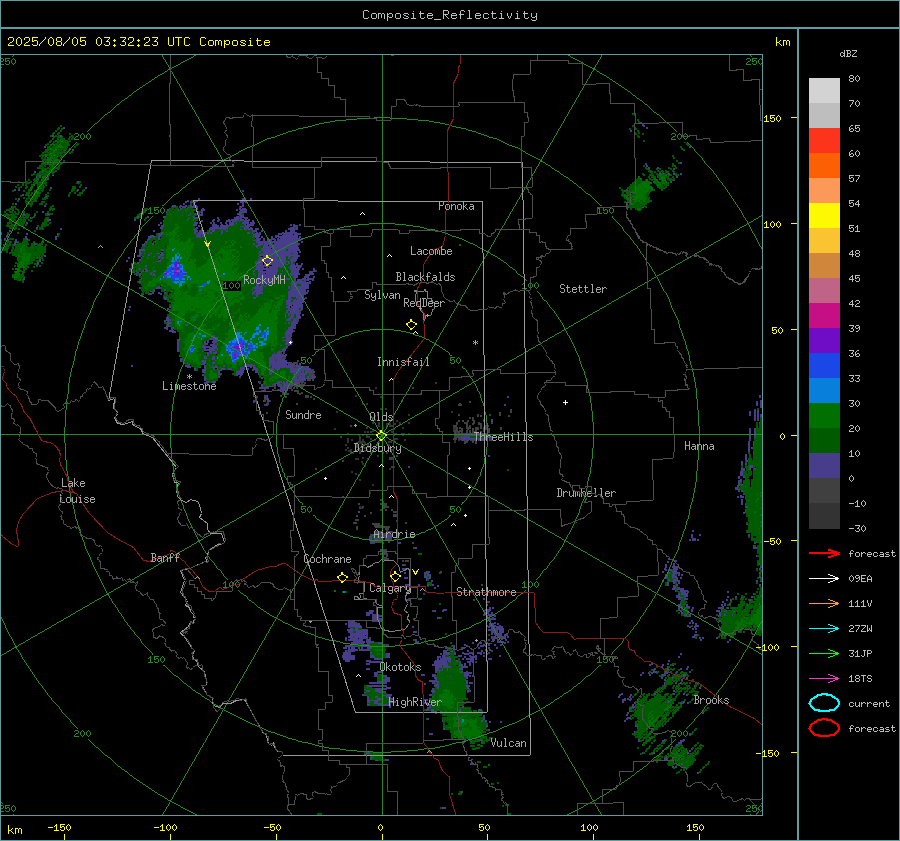Click the RedDeer city label

coord(424,303)
